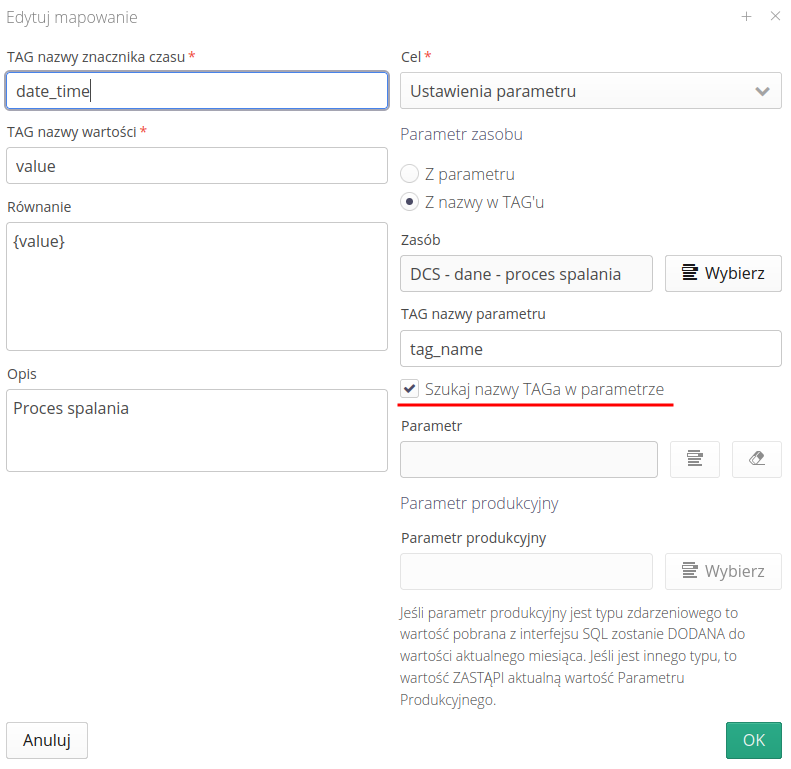Image resolution: width=791 pixels, height=769 pixels.
Task: Select the Z nazwy w TAG'u radio option
Action: tap(409, 202)
